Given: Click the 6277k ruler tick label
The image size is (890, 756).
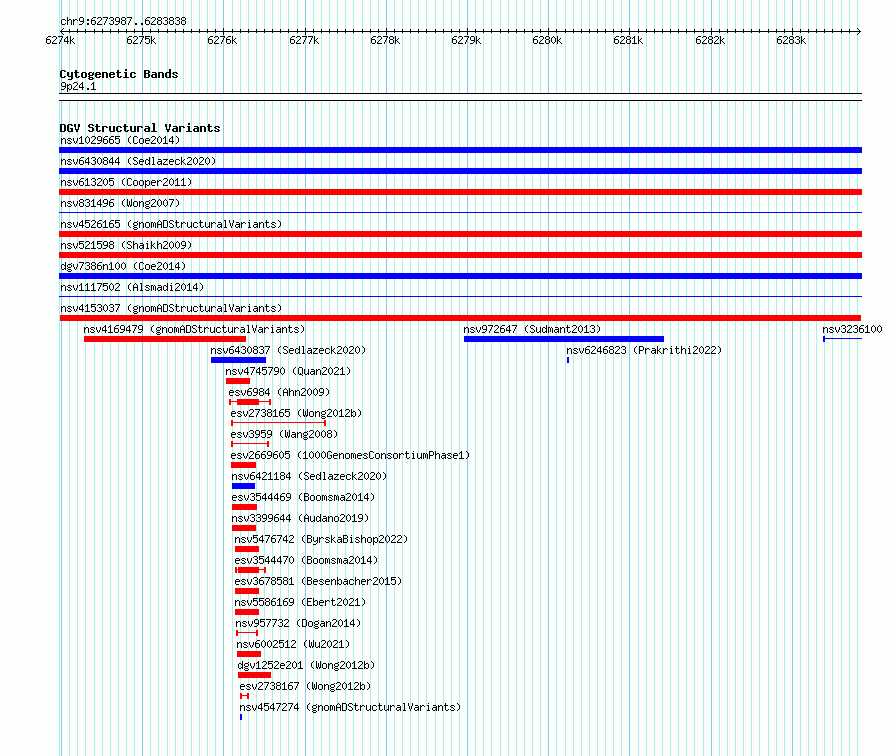Looking at the screenshot, I should 304,40.
